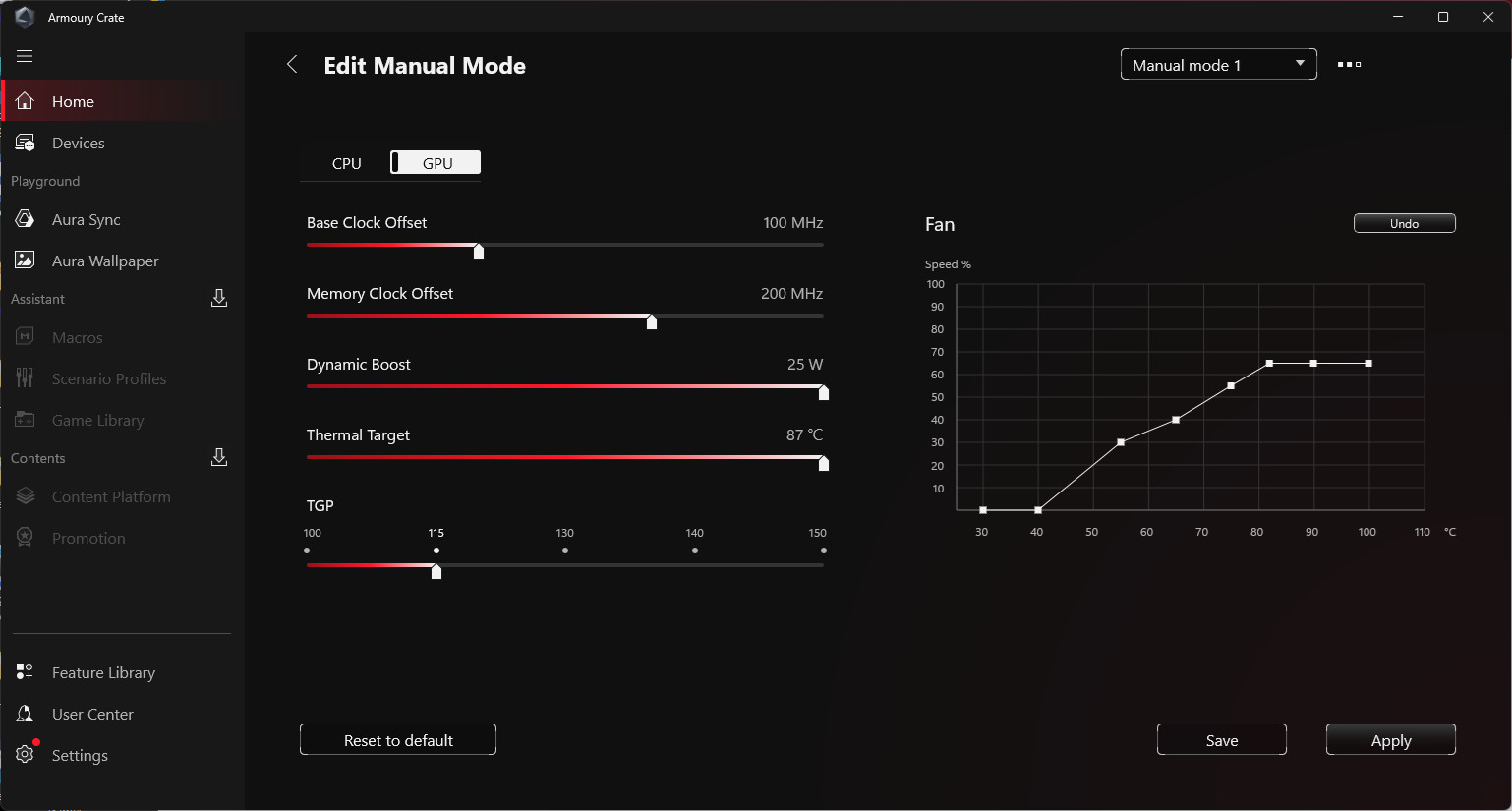The width and height of the screenshot is (1512, 811).
Task: Switch to the CPU tab
Action: click(346, 163)
